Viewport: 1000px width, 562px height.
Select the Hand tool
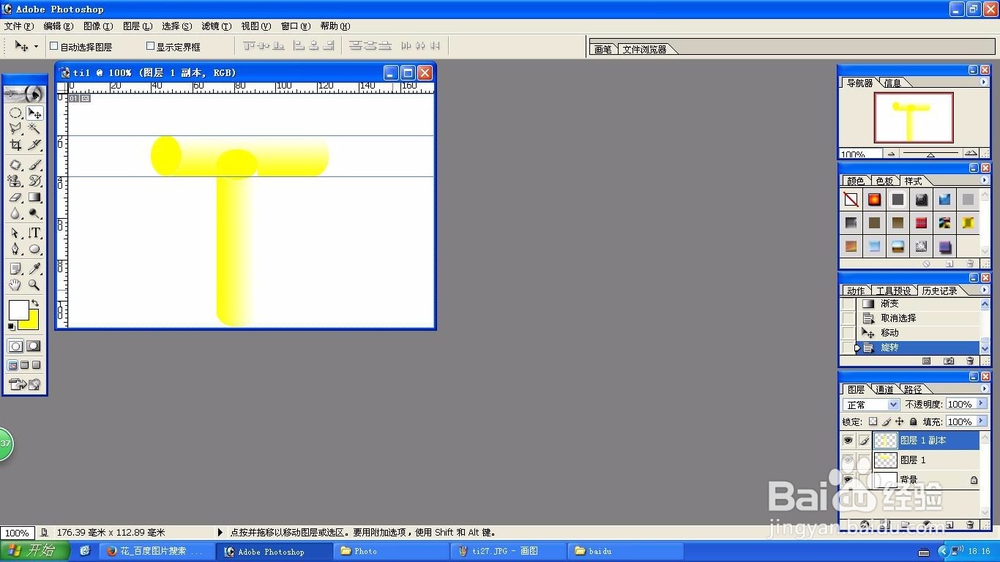click(15, 285)
